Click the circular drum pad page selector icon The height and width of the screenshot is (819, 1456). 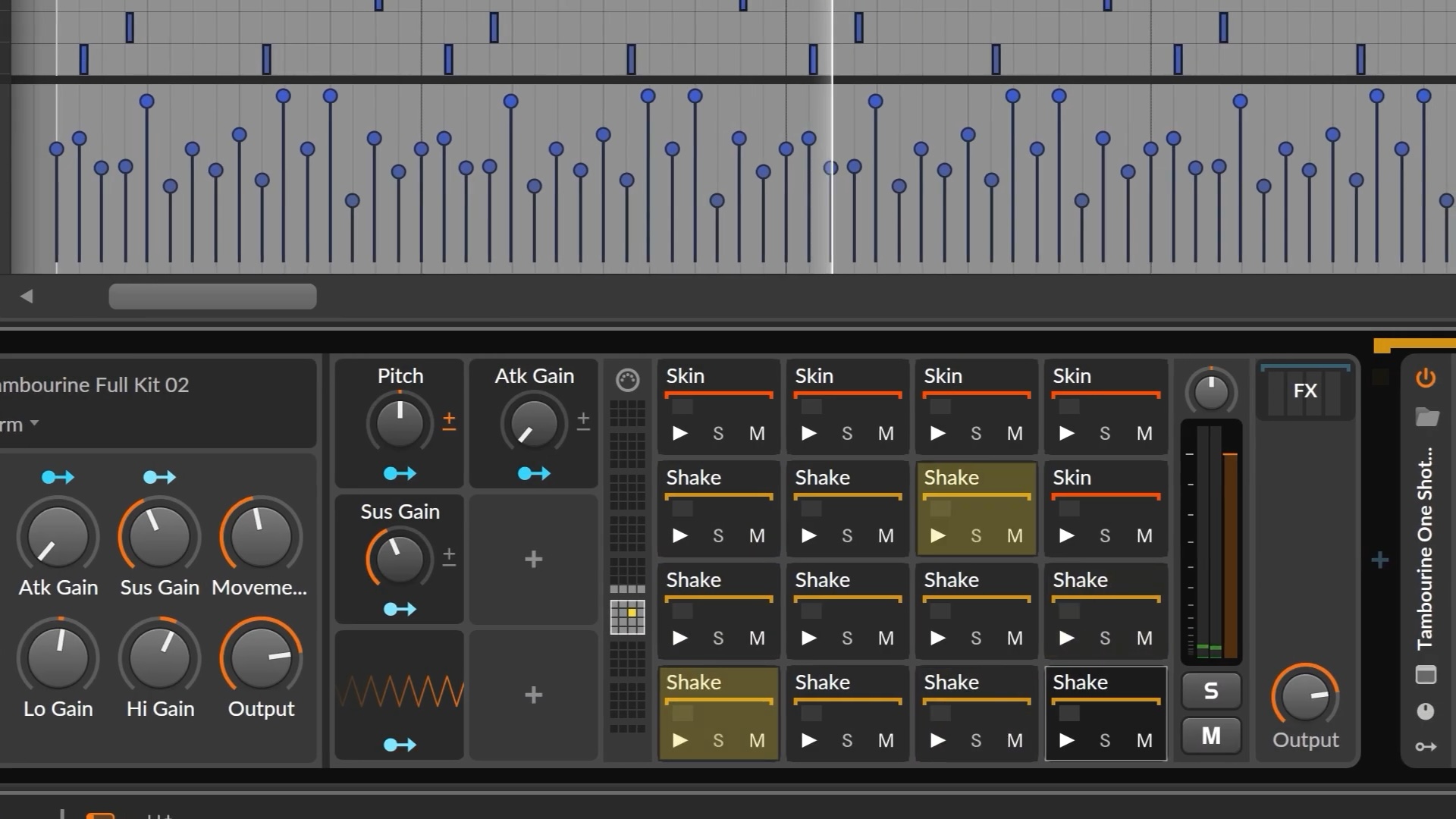click(628, 380)
